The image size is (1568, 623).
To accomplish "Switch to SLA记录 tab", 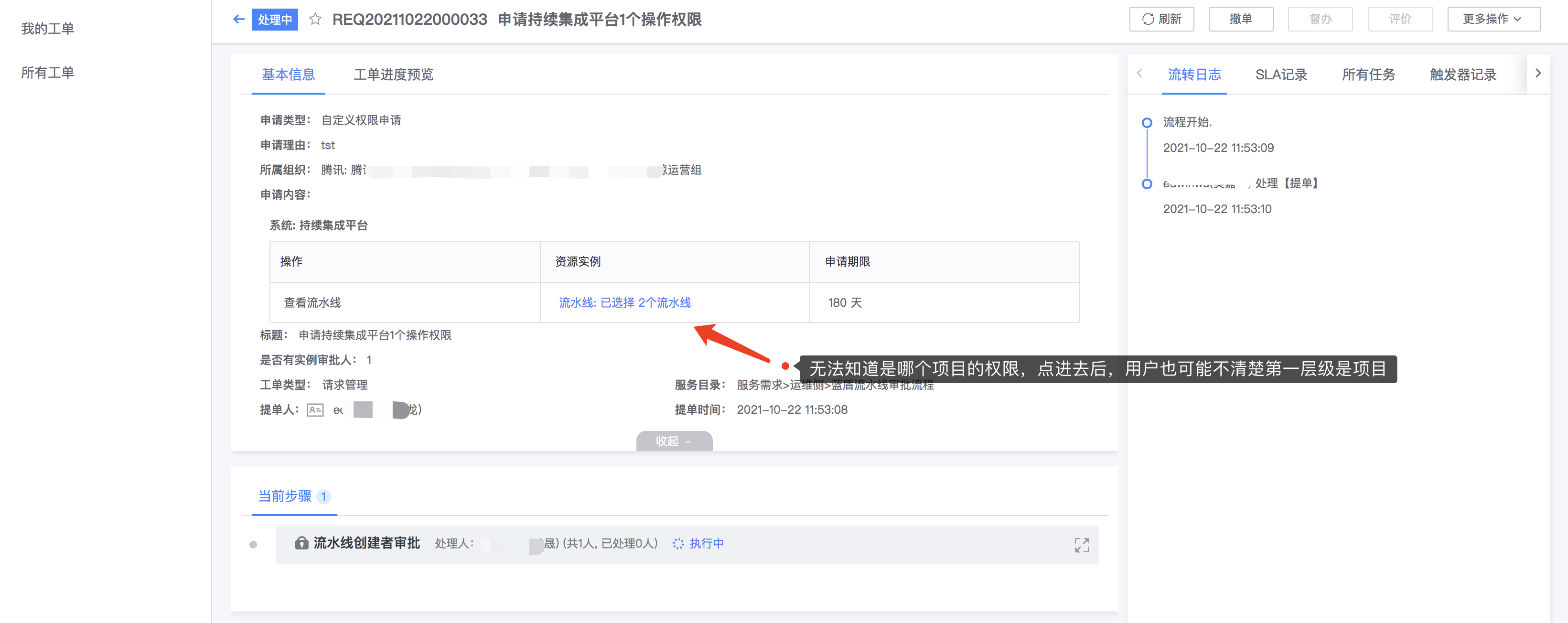I will [x=1281, y=75].
